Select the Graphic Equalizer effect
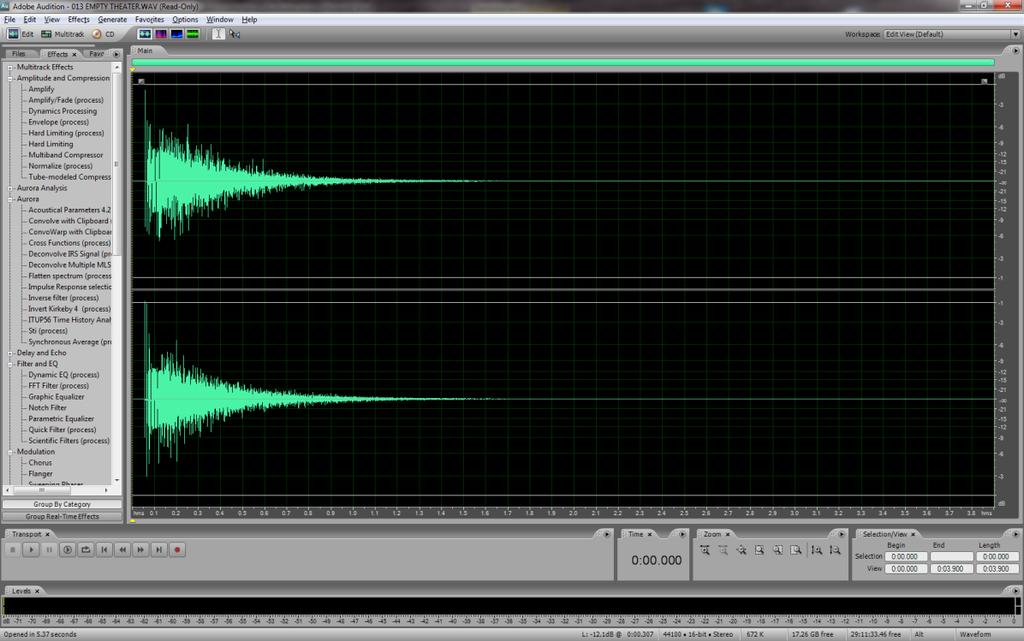The height and width of the screenshot is (641, 1024). pyautogui.click(x=56, y=397)
